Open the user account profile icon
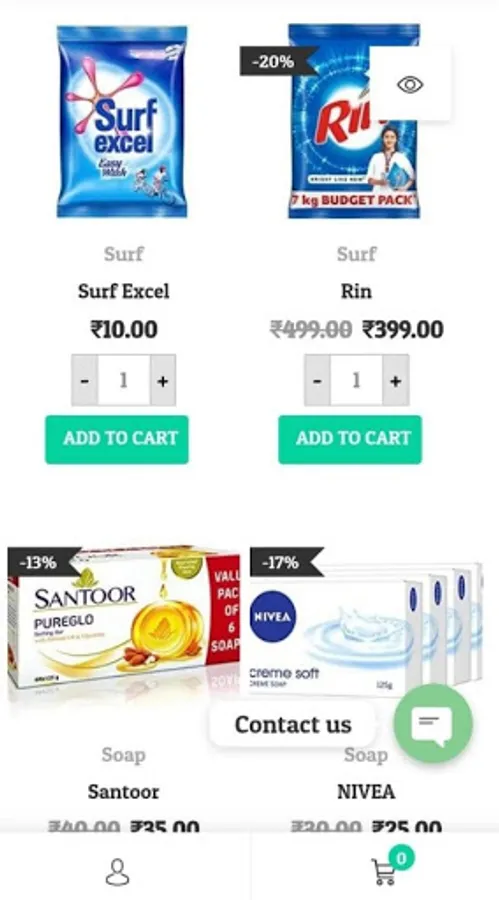The image size is (499, 900). 118,872
